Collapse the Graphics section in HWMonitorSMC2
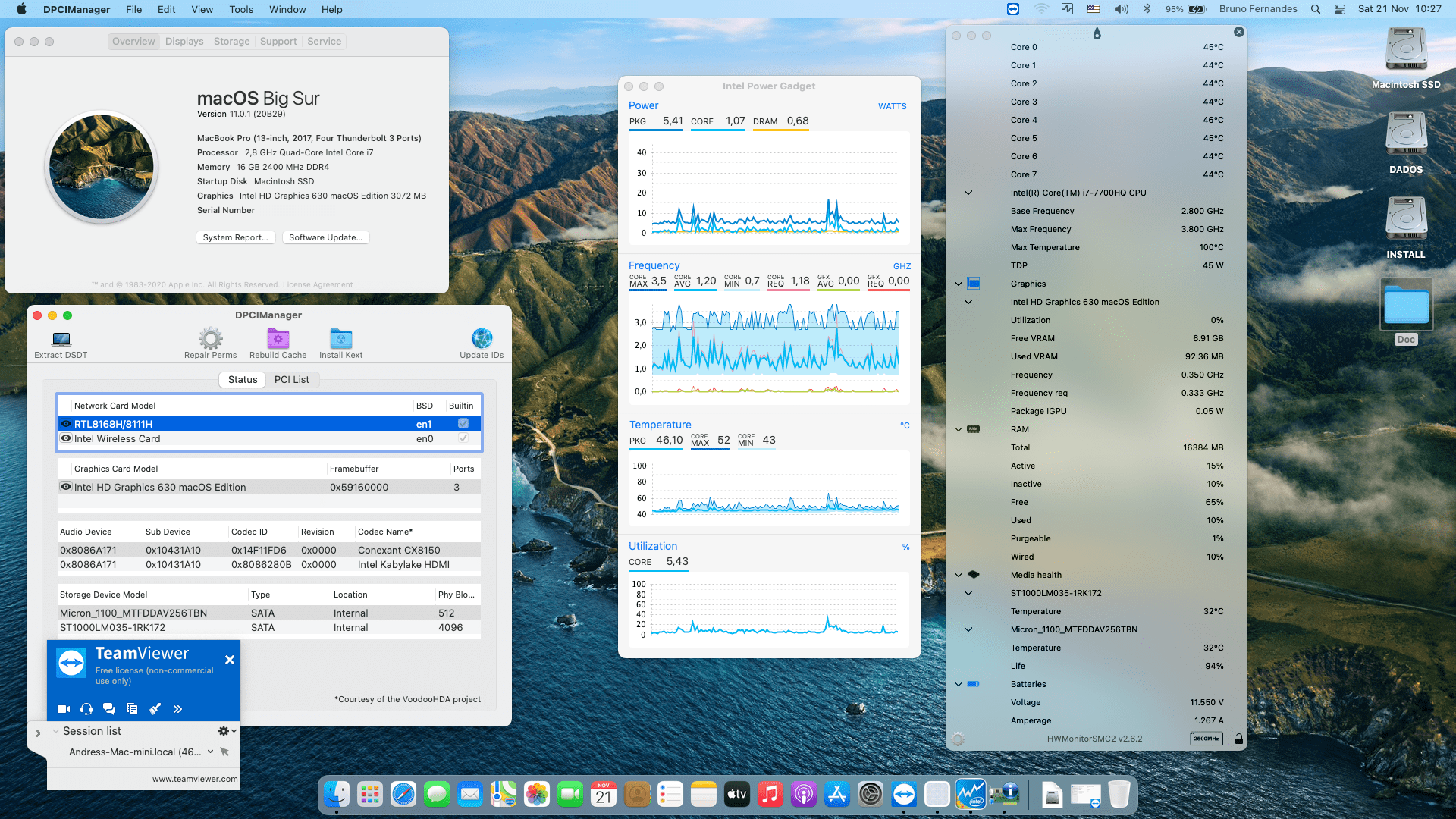This screenshot has width=1456, height=819. pyautogui.click(x=959, y=283)
